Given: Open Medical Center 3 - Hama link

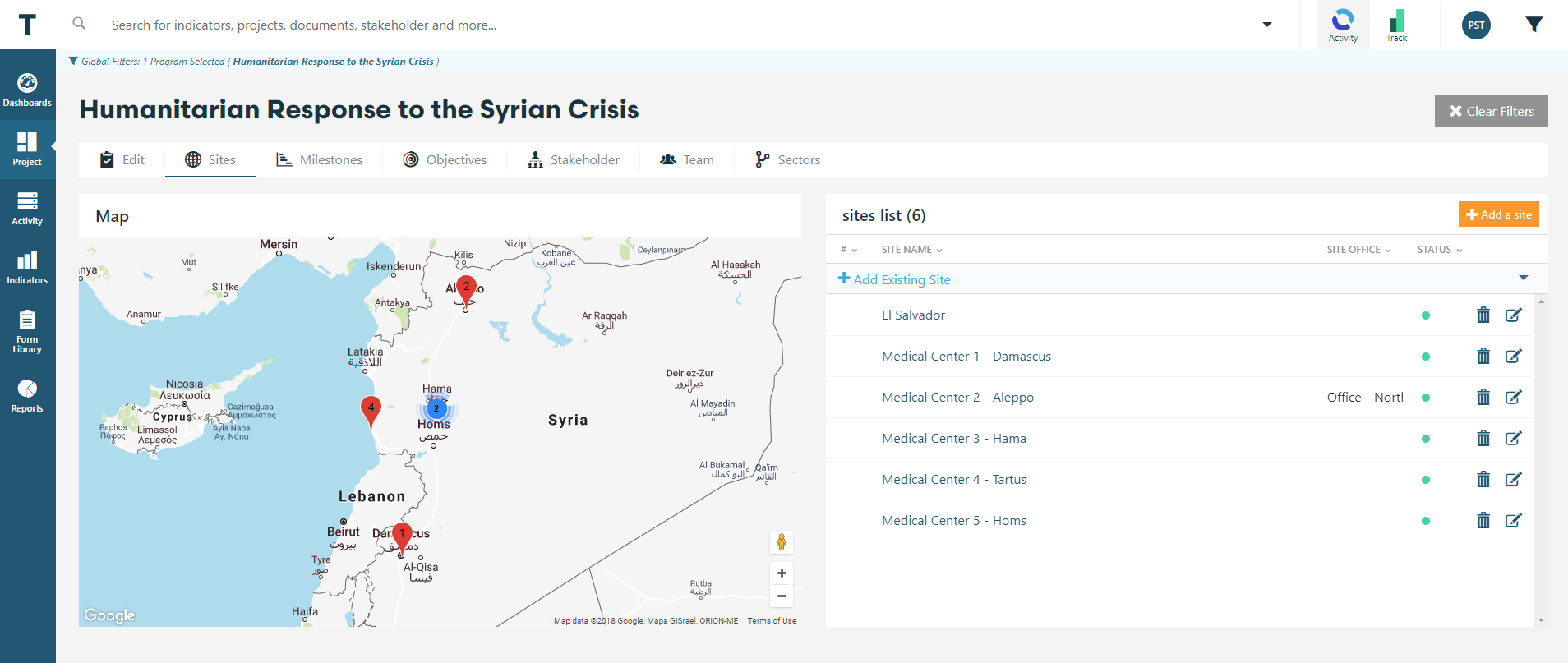Looking at the screenshot, I should [x=953, y=439].
